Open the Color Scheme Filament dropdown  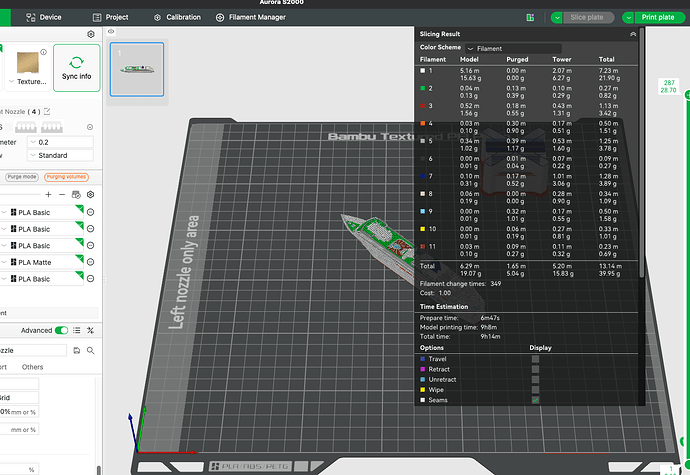pos(513,48)
